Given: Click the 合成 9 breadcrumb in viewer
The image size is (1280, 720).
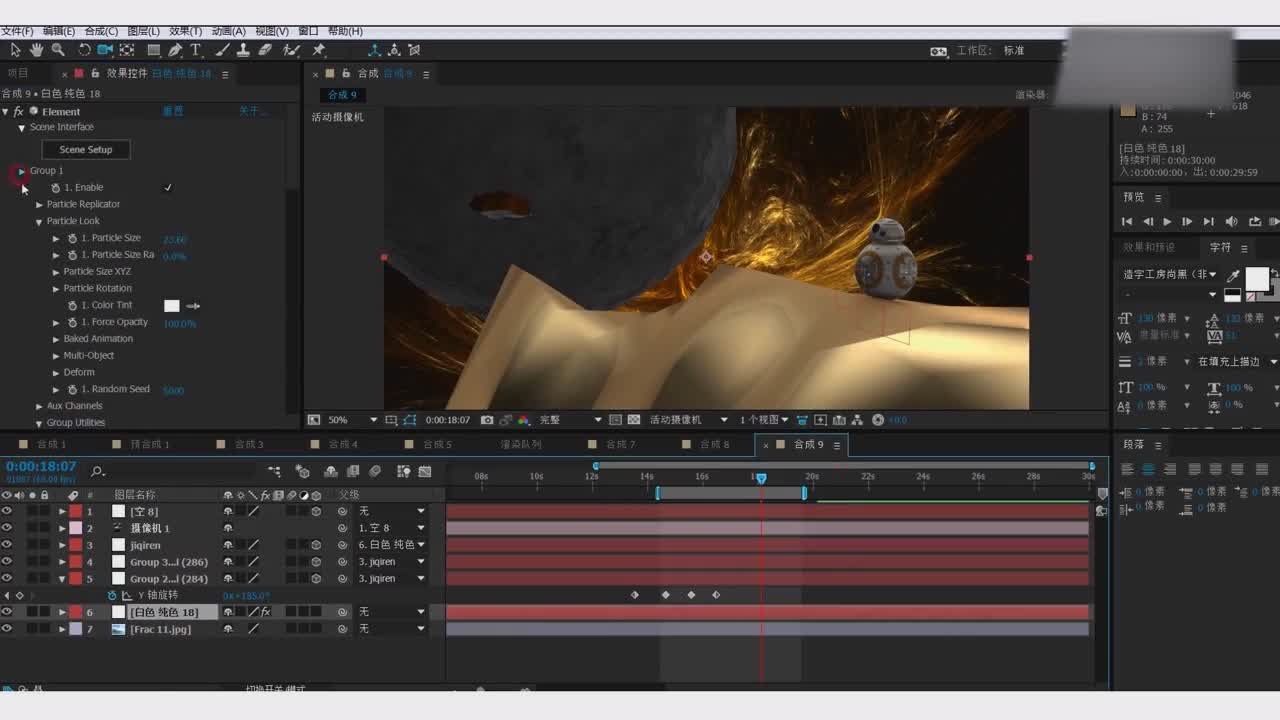Looking at the screenshot, I should [342, 95].
